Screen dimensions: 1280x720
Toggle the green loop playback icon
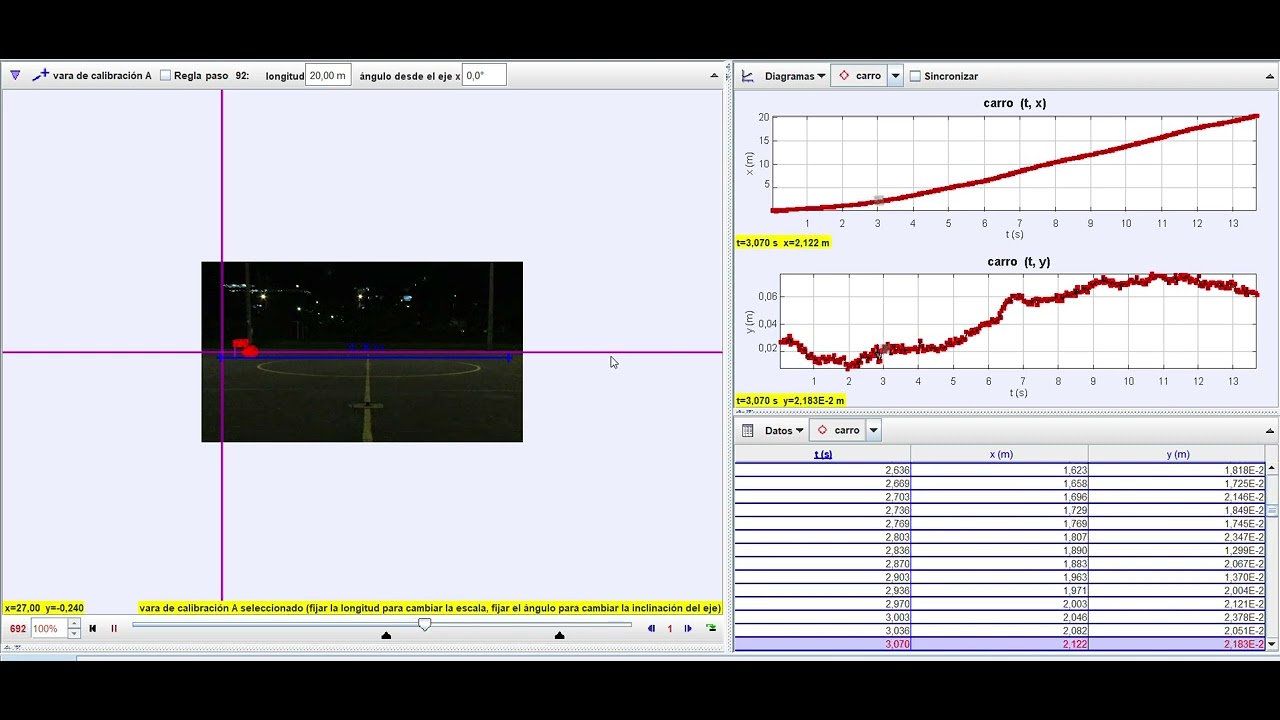pos(711,628)
